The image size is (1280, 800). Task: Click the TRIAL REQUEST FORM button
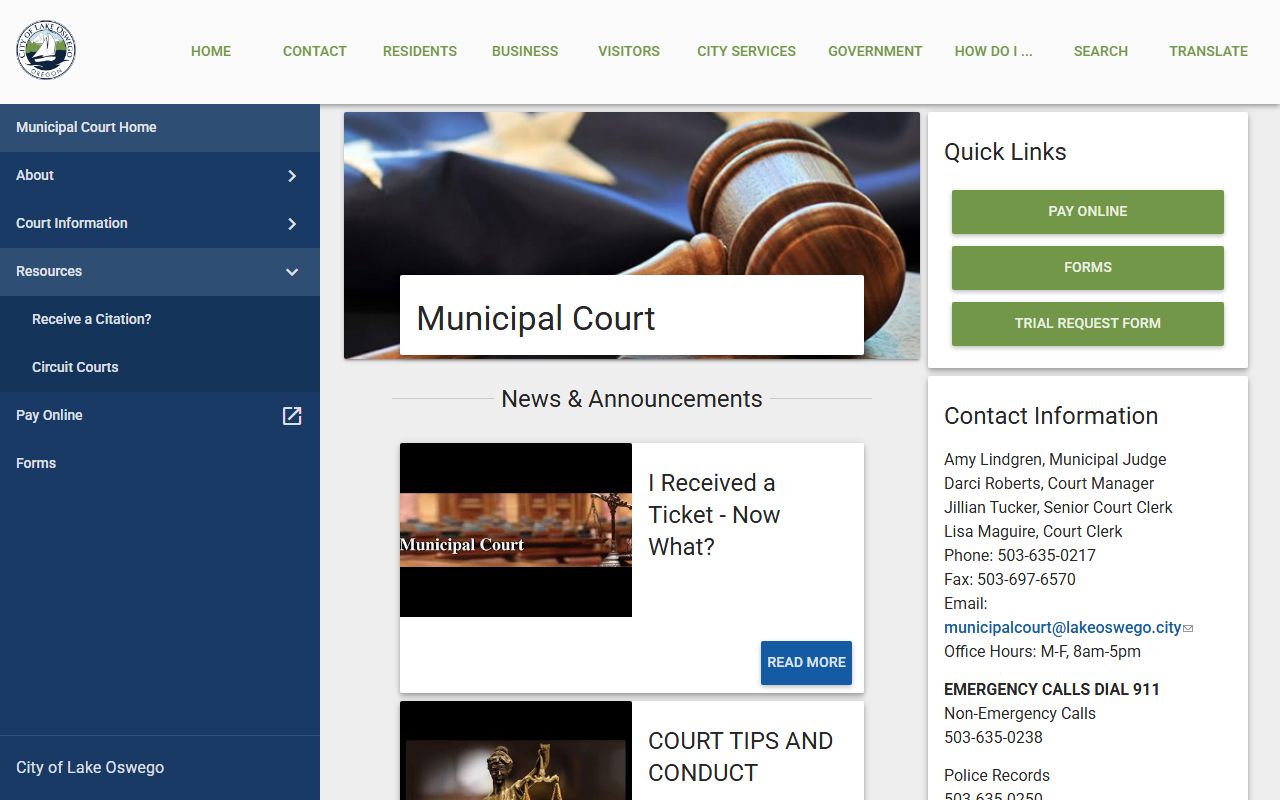pyautogui.click(x=1088, y=324)
